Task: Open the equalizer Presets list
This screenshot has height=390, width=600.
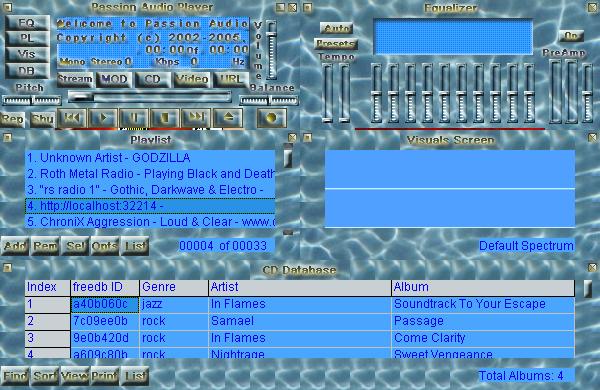Action: pos(336,44)
